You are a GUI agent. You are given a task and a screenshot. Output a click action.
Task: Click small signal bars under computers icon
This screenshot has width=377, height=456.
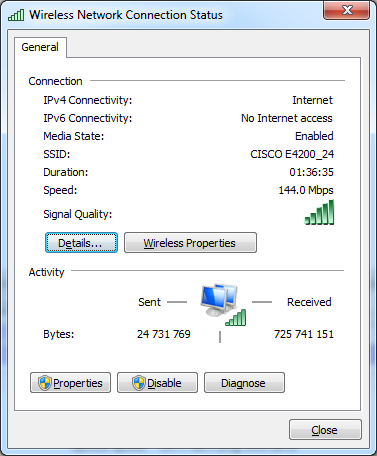(236, 317)
